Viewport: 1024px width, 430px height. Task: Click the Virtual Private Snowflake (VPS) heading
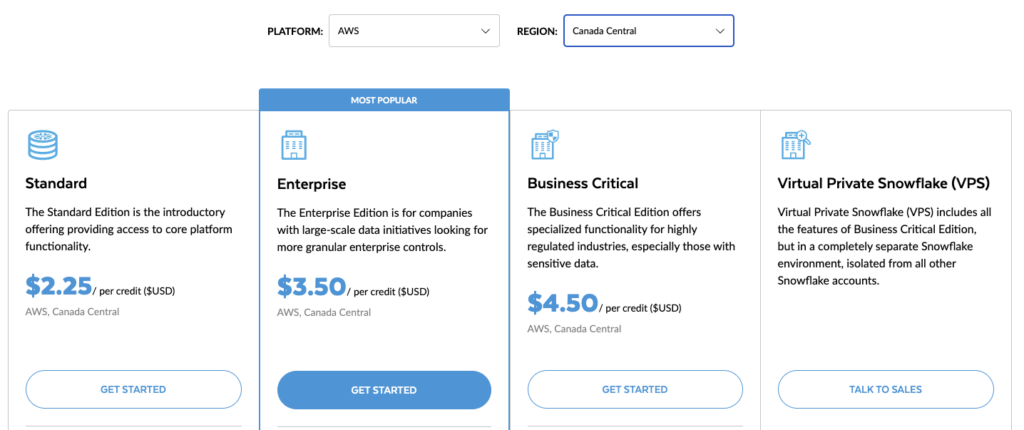(x=883, y=183)
